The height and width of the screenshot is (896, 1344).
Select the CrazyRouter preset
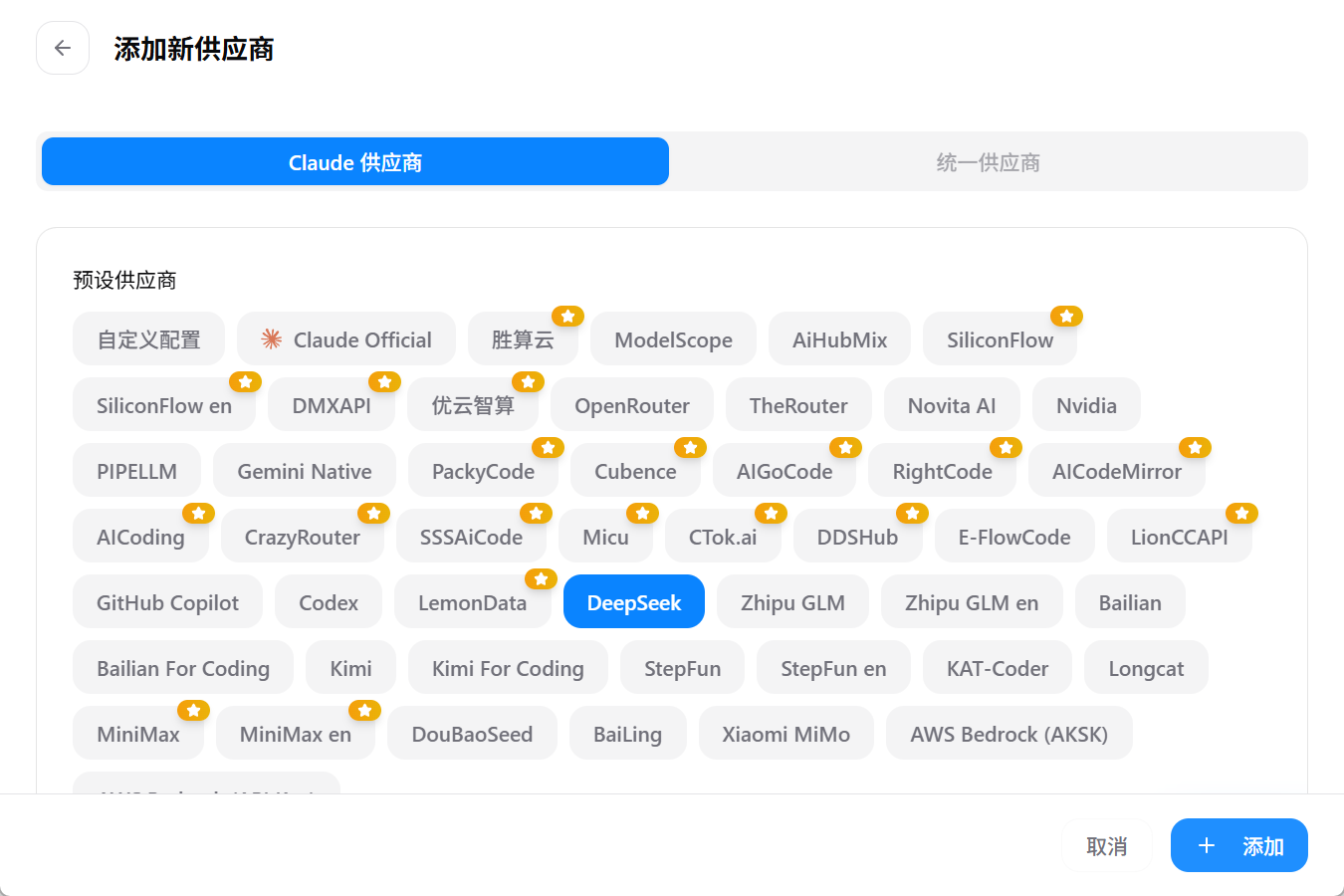[303, 537]
